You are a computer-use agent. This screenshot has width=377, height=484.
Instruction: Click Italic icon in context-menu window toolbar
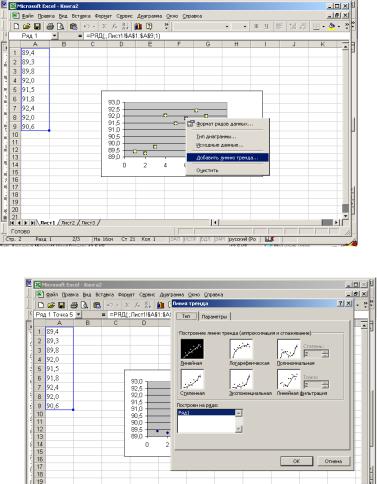(x=266, y=26)
